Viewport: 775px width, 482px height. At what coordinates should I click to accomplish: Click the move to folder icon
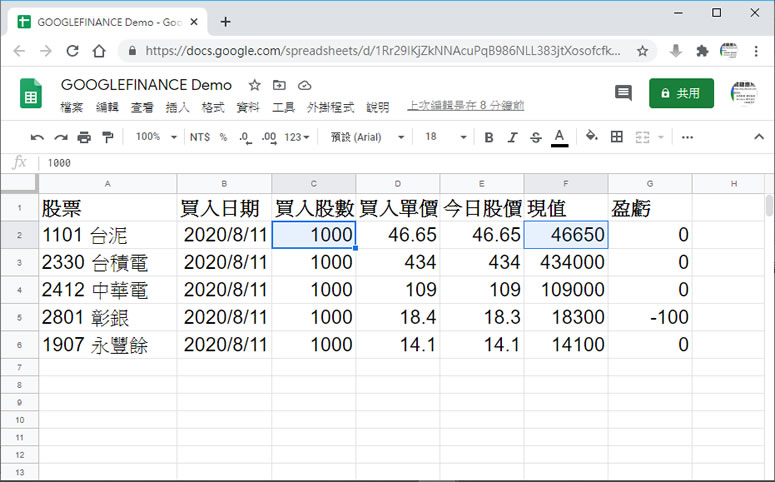point(279,85)
